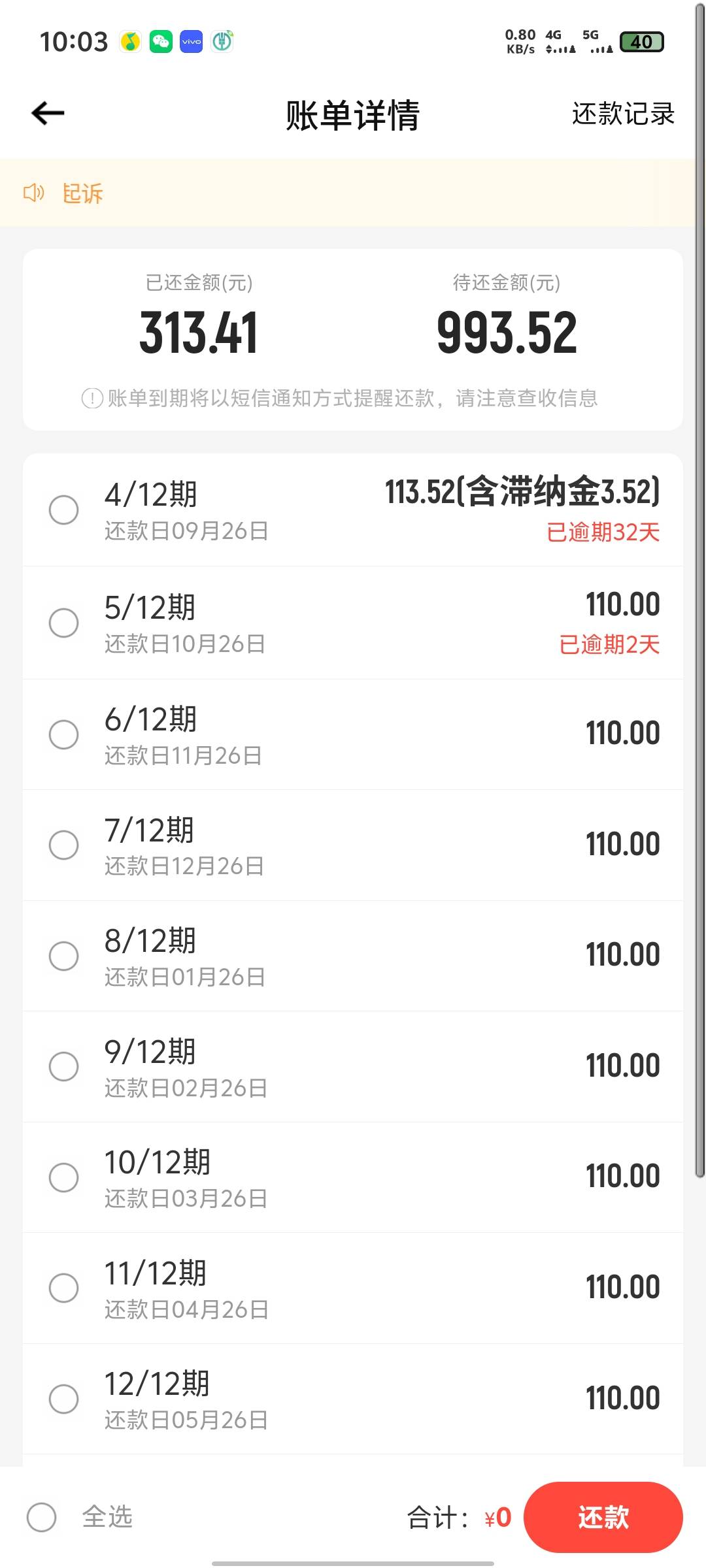The height and width of the screenshot is (1568, 706).
Task: Tap the info icon beside SMS reminder
Action: (92, 398)
